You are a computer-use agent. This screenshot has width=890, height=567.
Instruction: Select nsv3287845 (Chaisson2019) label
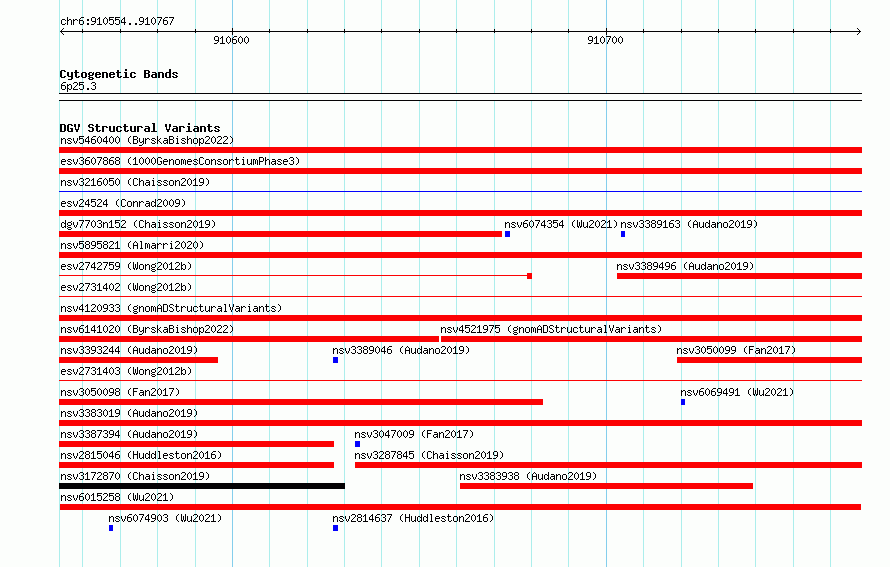pos(429,455)
